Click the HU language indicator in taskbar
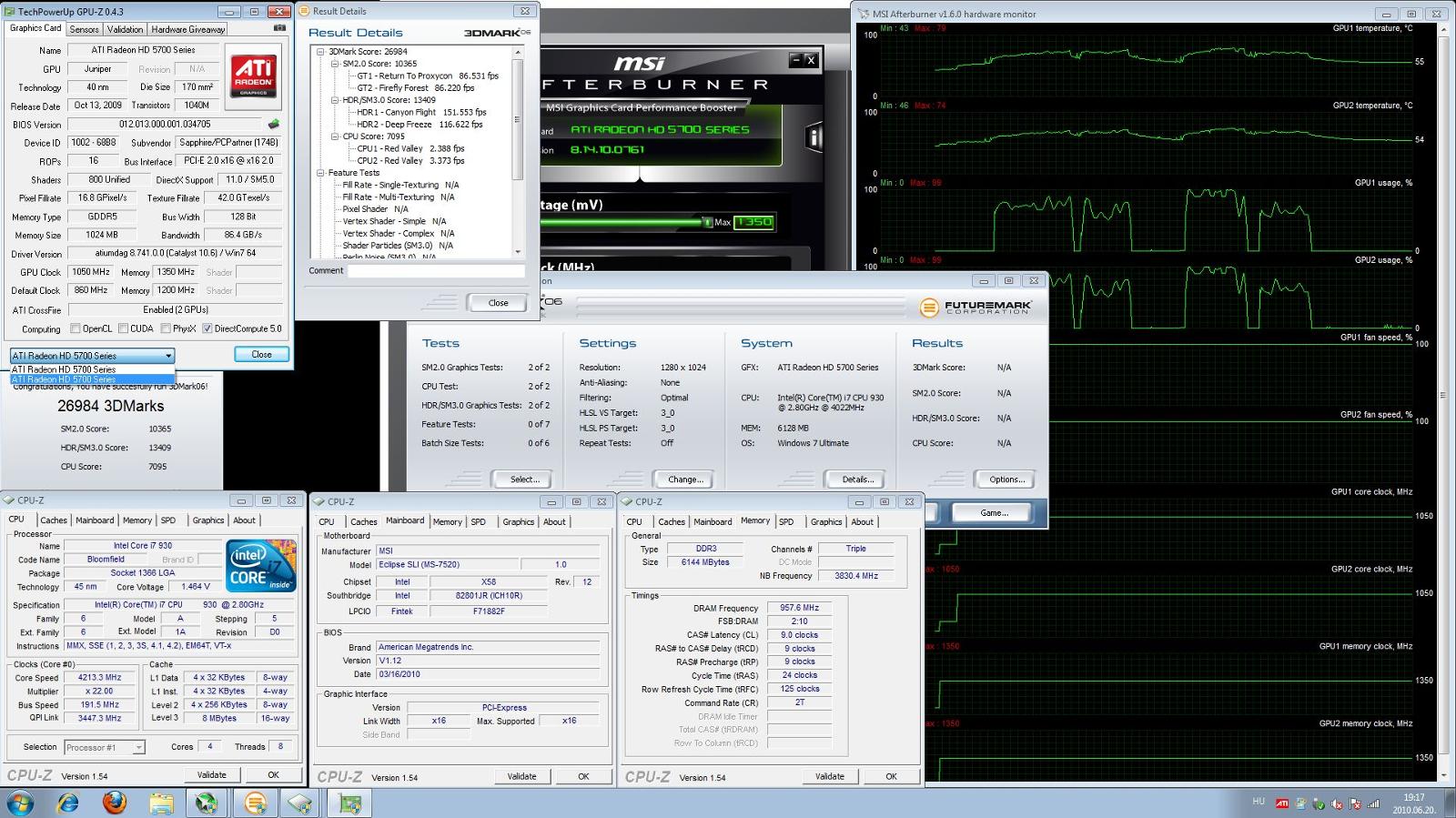The height and width of the screenshot is (818, 1456). tap(1259, 802)
